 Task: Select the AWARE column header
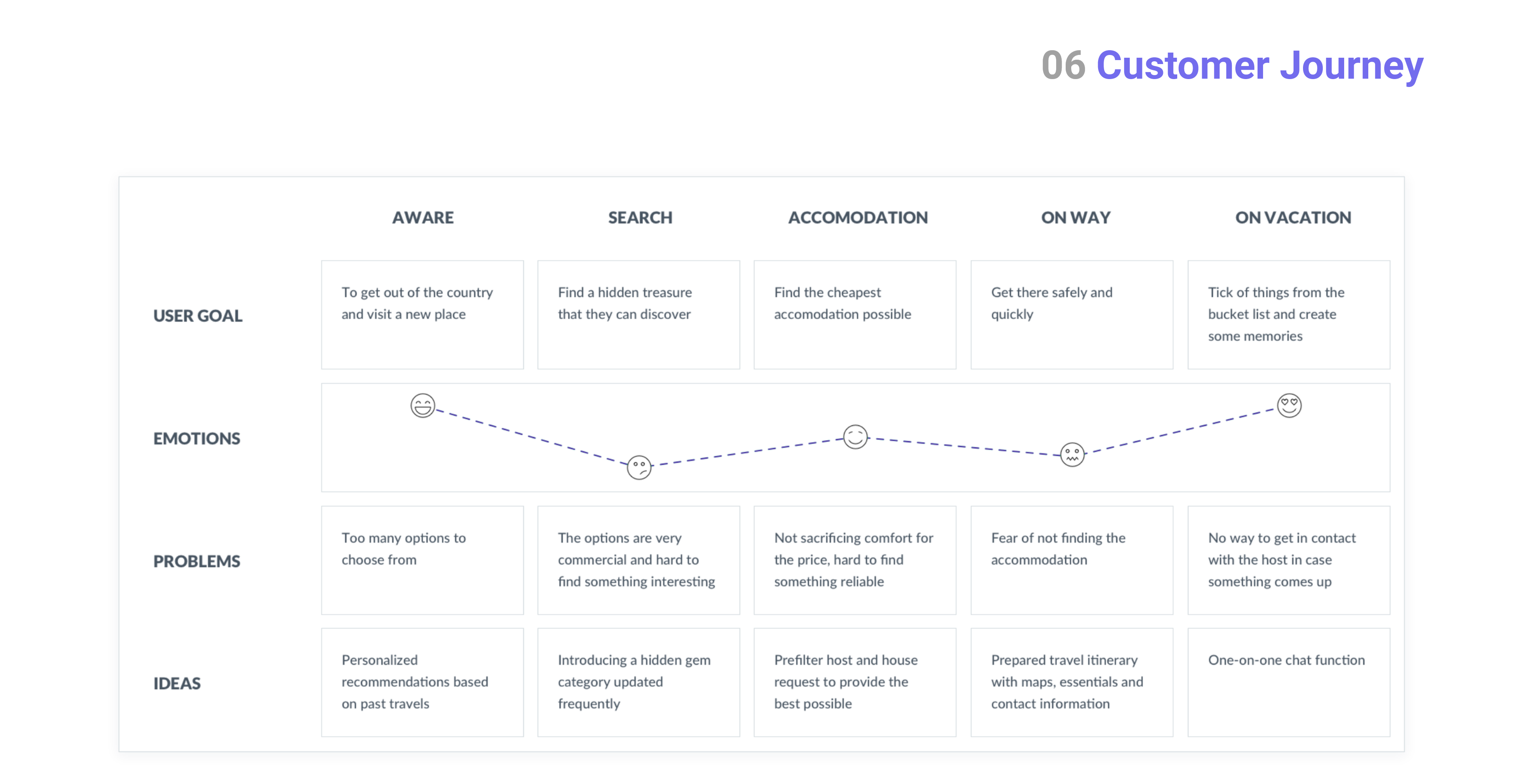[423, 217]
